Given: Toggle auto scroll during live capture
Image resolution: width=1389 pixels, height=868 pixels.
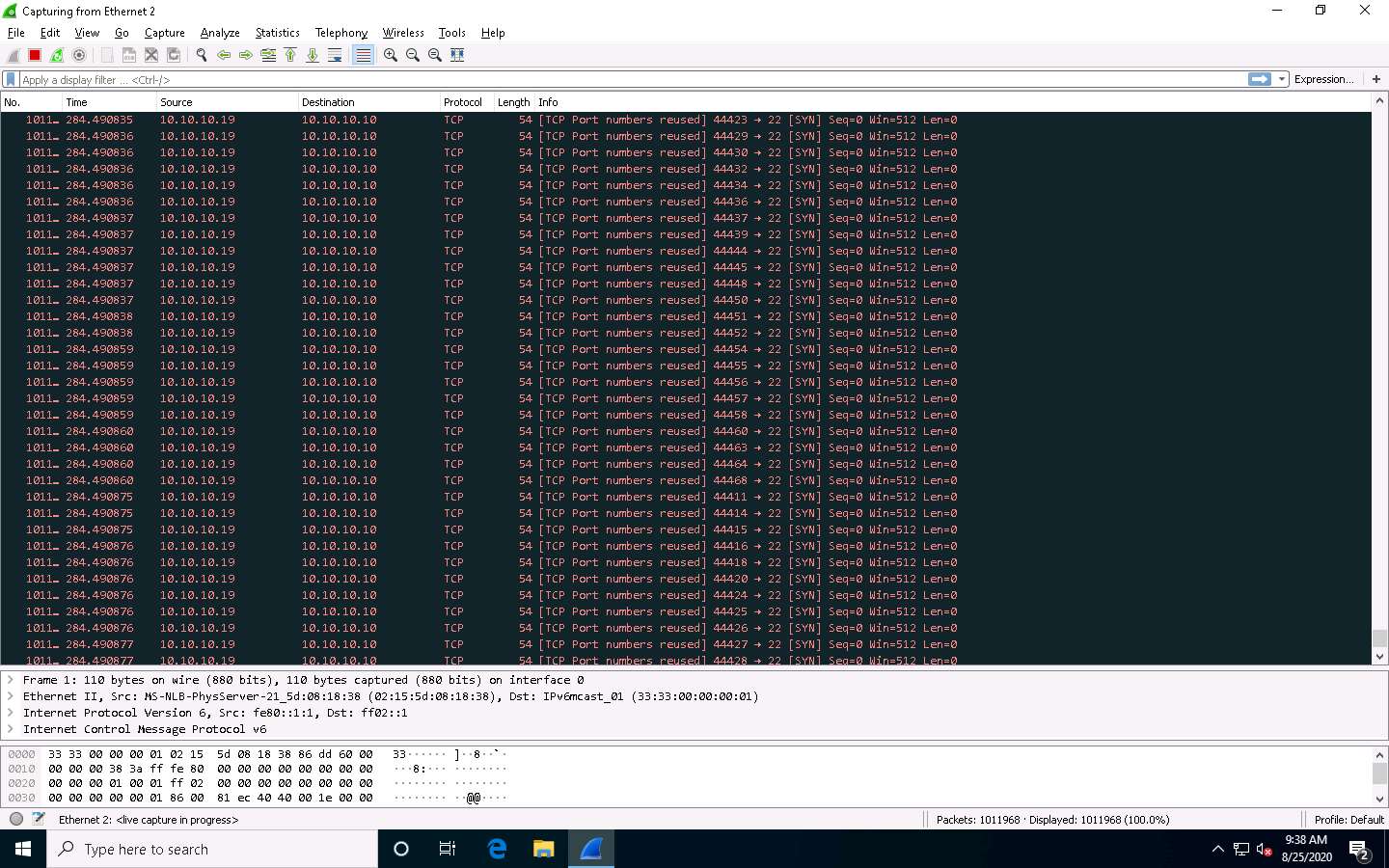Looking at the screenshot, I should [x=335, y=55].
